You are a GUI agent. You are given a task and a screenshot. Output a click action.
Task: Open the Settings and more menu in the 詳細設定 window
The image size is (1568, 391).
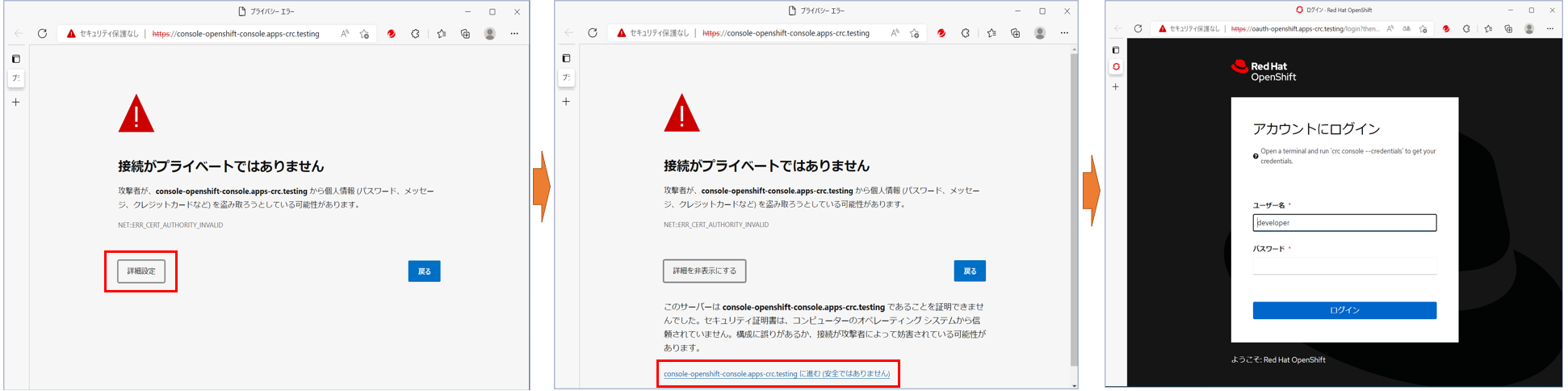(514, 34)
